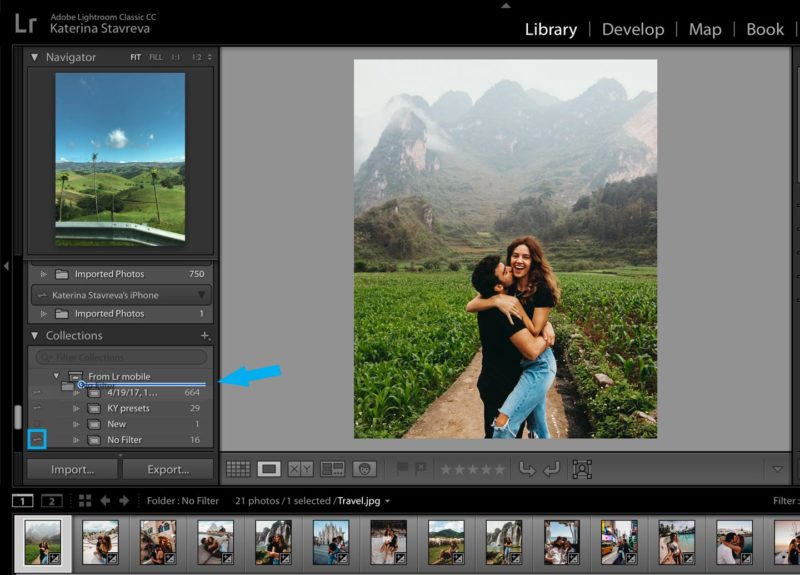Toggle sync for No Filter collection
Viewport: 800px width, 575px height.
point(37,439)
